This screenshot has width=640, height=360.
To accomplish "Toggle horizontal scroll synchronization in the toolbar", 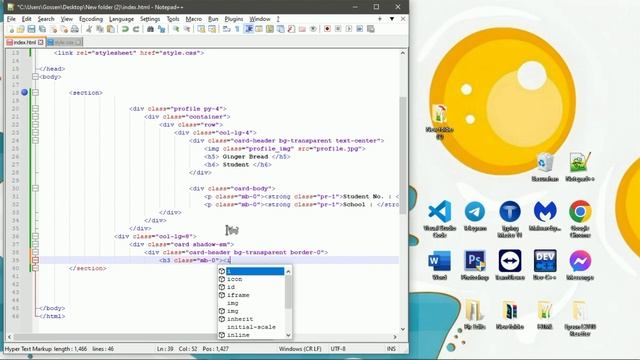I will [212, 29].
